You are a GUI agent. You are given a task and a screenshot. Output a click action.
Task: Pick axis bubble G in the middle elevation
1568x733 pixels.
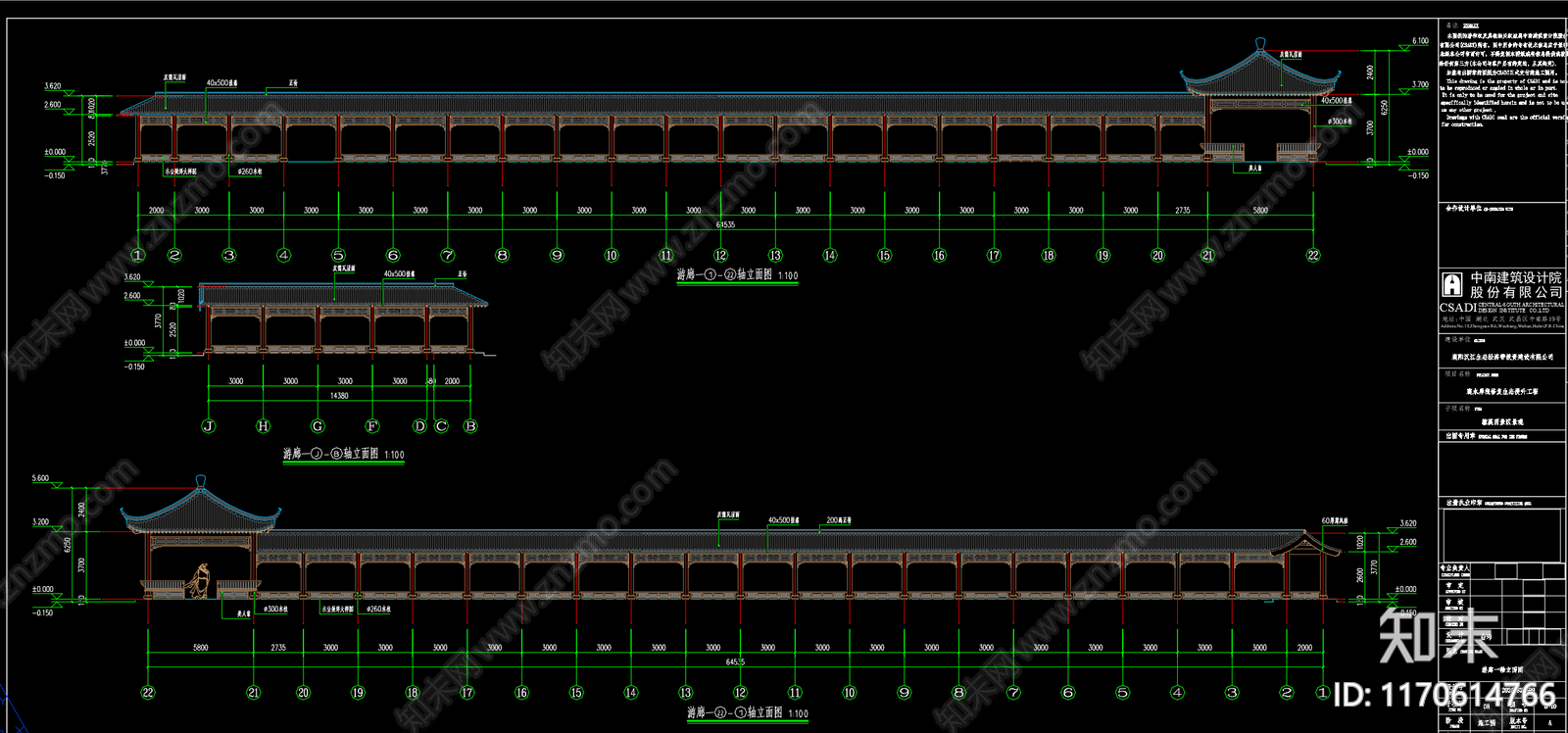point(318,426)
